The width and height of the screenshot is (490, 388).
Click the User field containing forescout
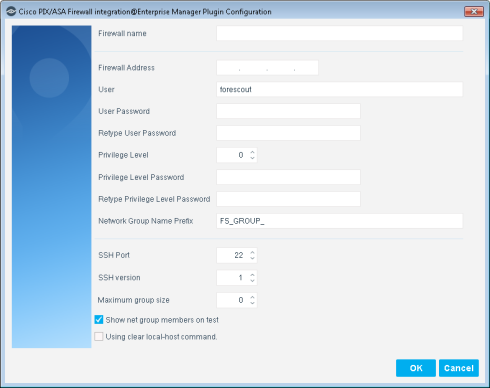pos(339,89)
